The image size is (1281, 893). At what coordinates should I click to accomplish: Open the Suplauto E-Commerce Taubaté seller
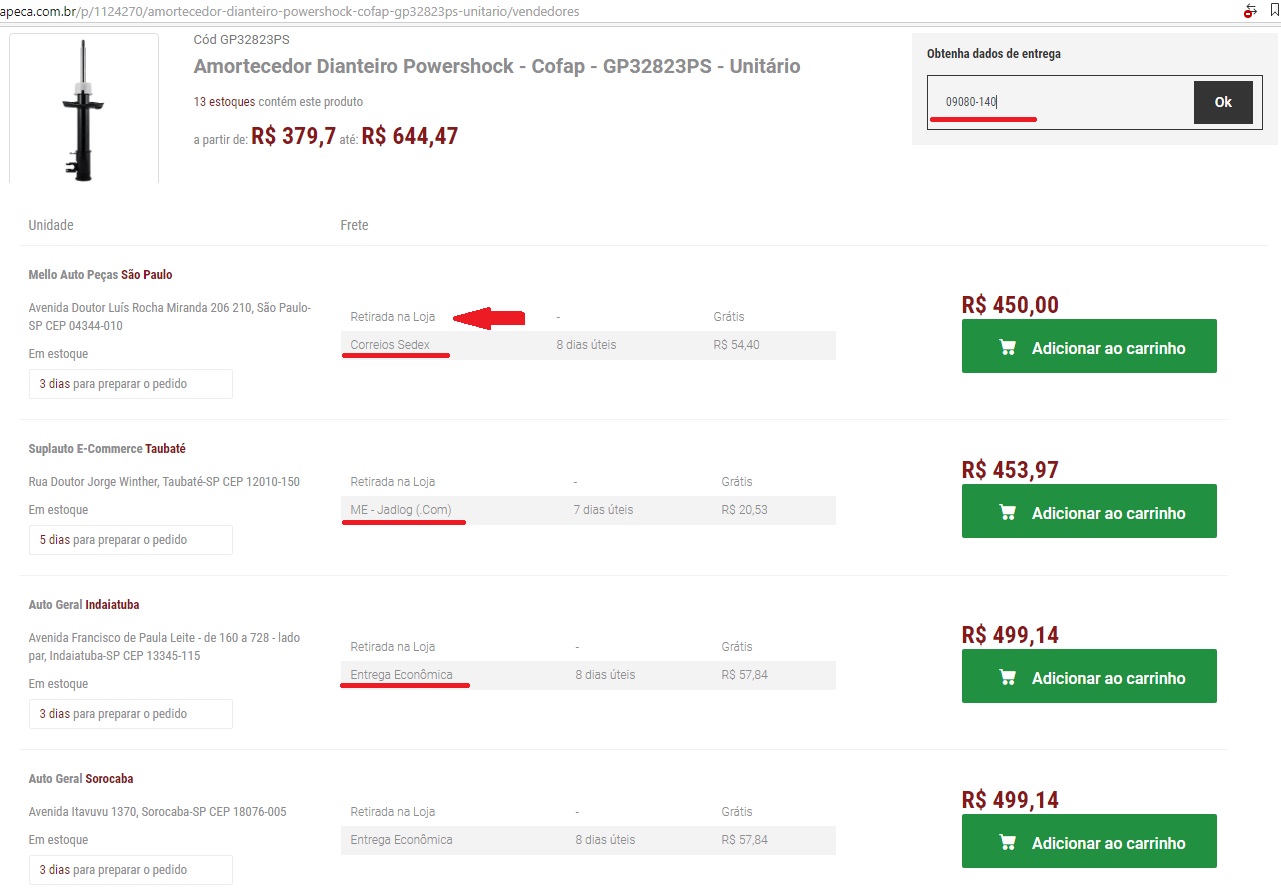[x=107, y=449]
